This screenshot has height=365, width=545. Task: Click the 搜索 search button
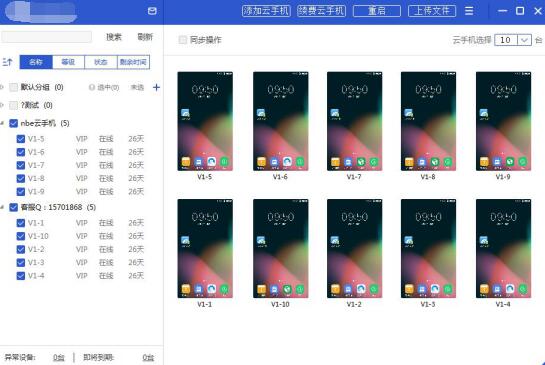click(114, 37)
